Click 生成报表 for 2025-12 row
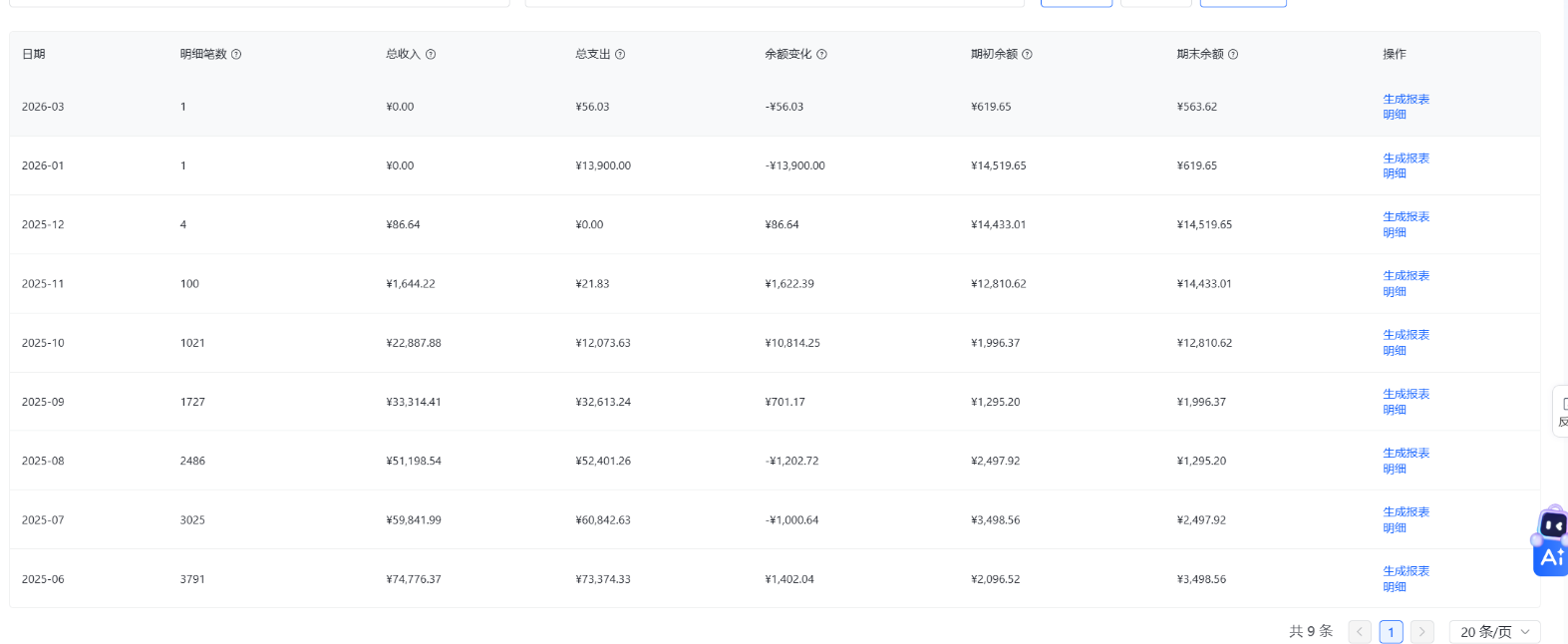 coord(1406,216)
